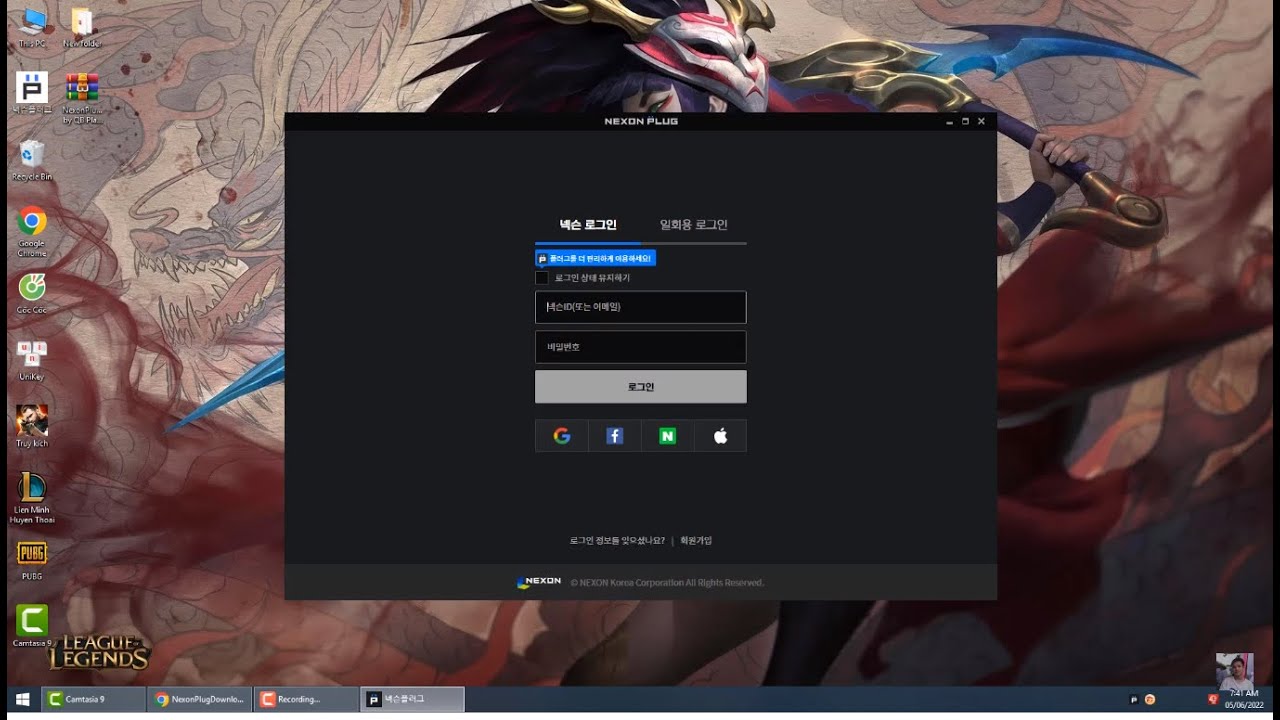Image resolution: width=1280 pixels, height=720 pixels.
Task: Switch to NexonPlugDownload Chrome taskbar window
Action: pos(200,699)
